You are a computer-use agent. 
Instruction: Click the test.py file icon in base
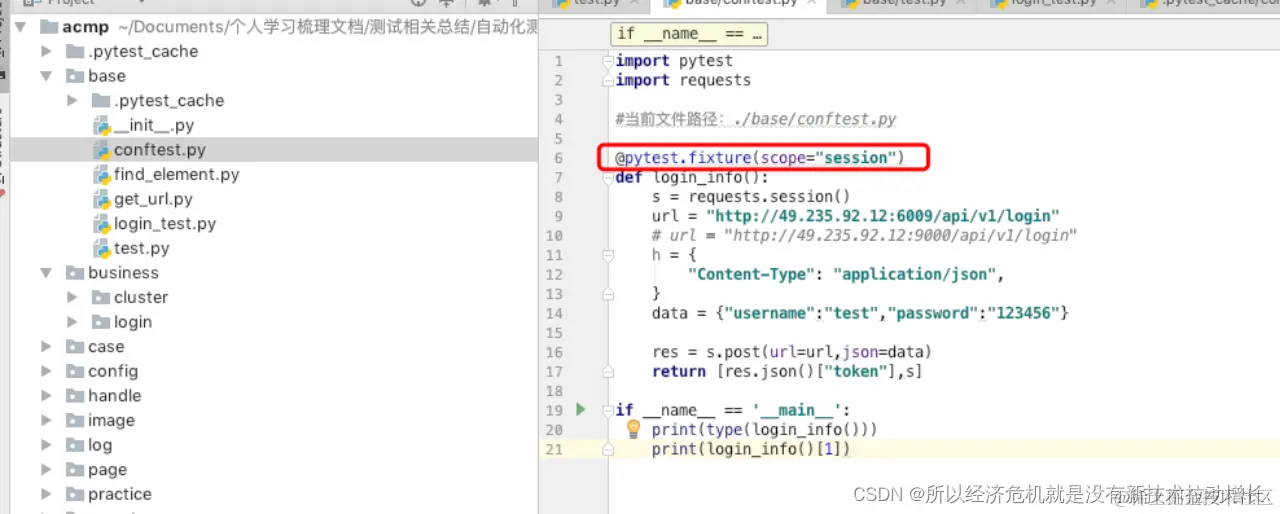point(101,248)
